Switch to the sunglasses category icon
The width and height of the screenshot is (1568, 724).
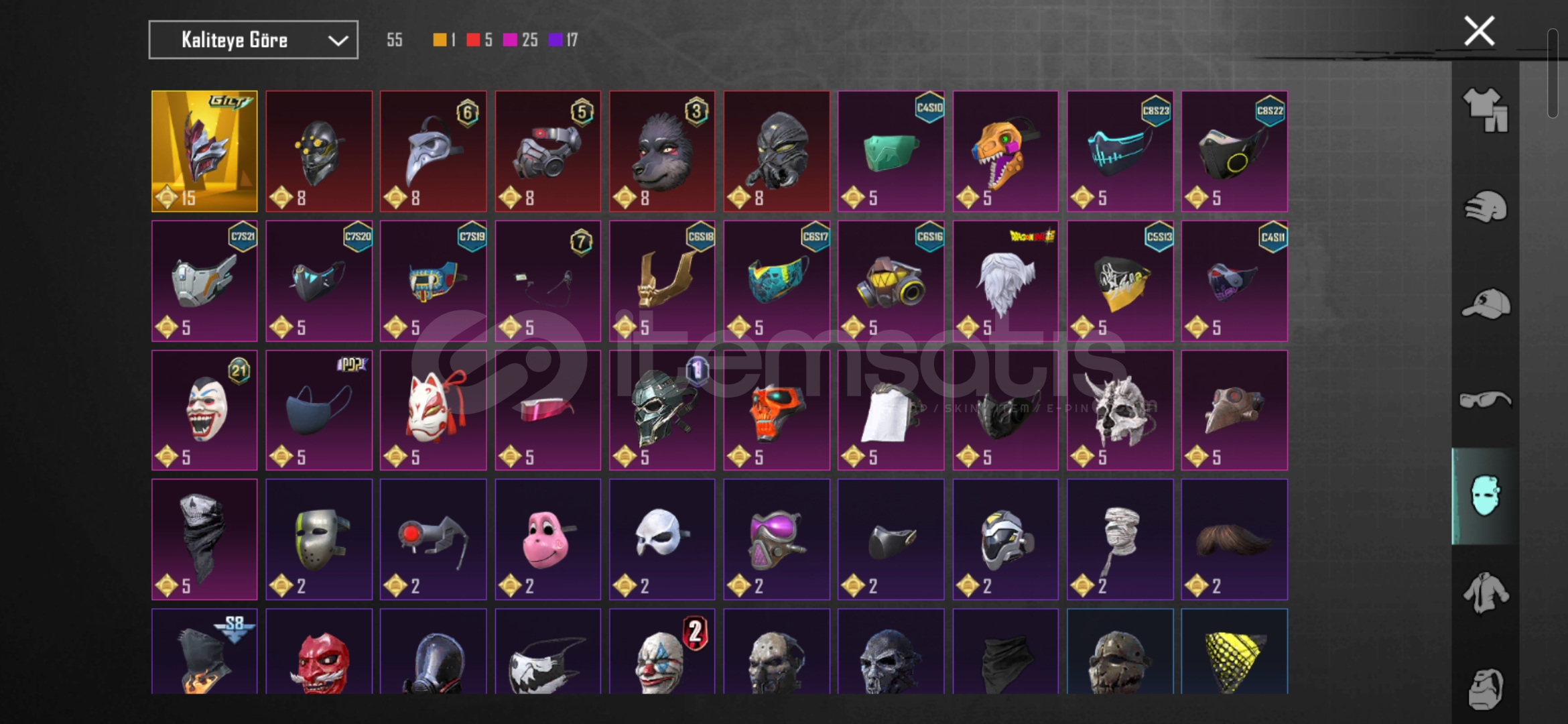pyautogui.click(x=1486, y=400)
